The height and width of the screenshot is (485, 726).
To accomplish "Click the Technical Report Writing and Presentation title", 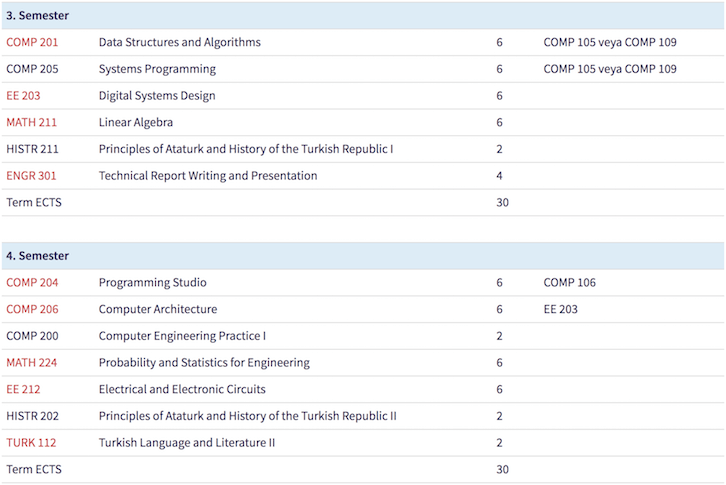I will 207,176.
